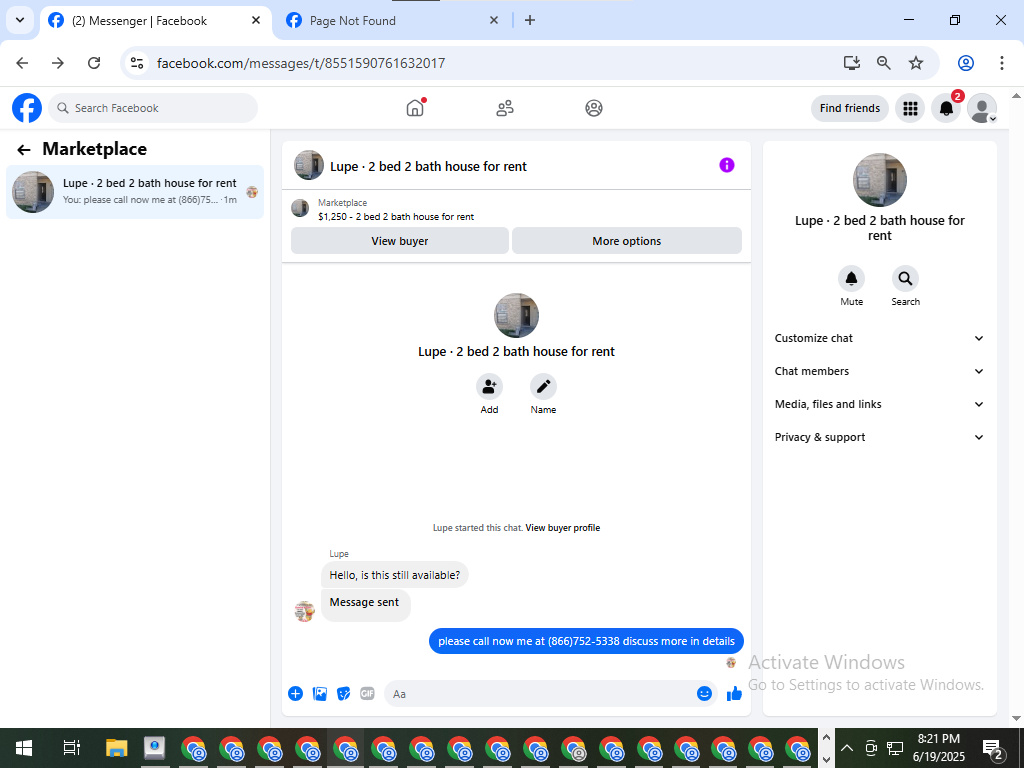
Task: Click the Find friends button
Action: [x=850, y=108]
